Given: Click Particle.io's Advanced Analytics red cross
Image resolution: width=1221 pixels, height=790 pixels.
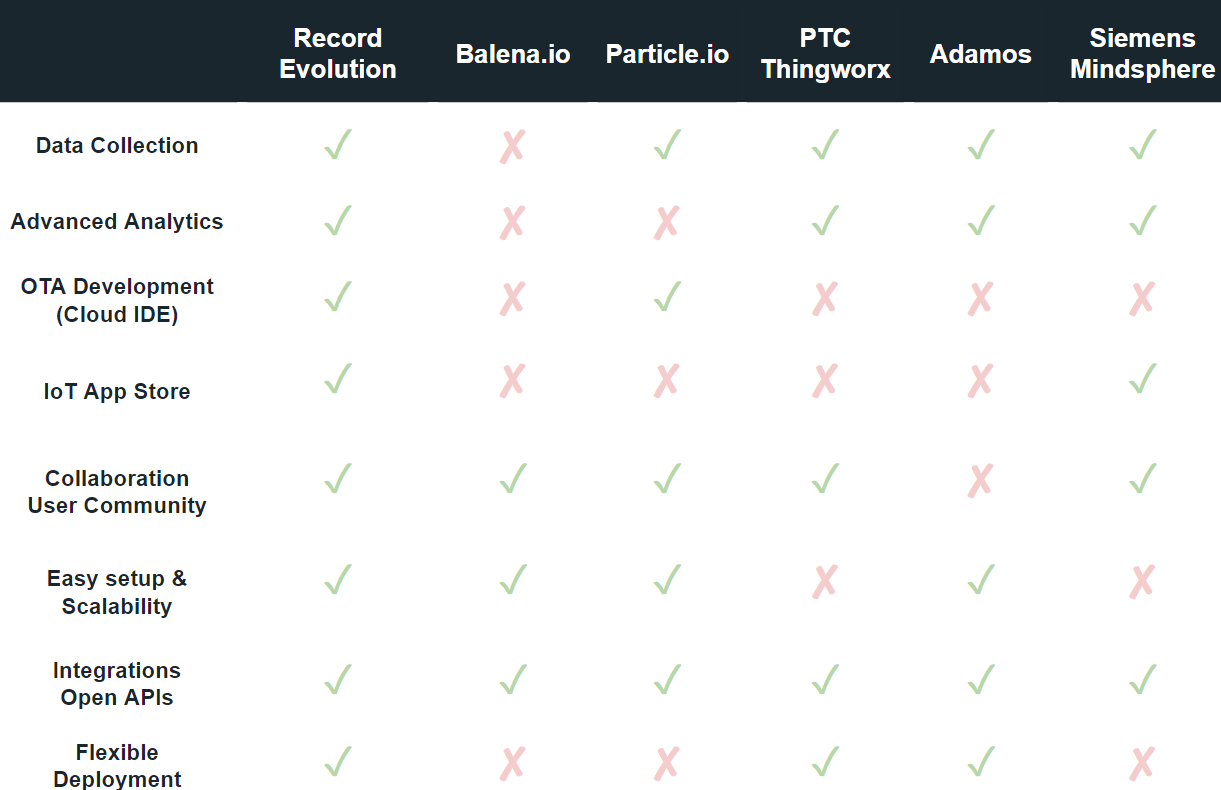Looking at the screenshot, I should pos(667,222).
